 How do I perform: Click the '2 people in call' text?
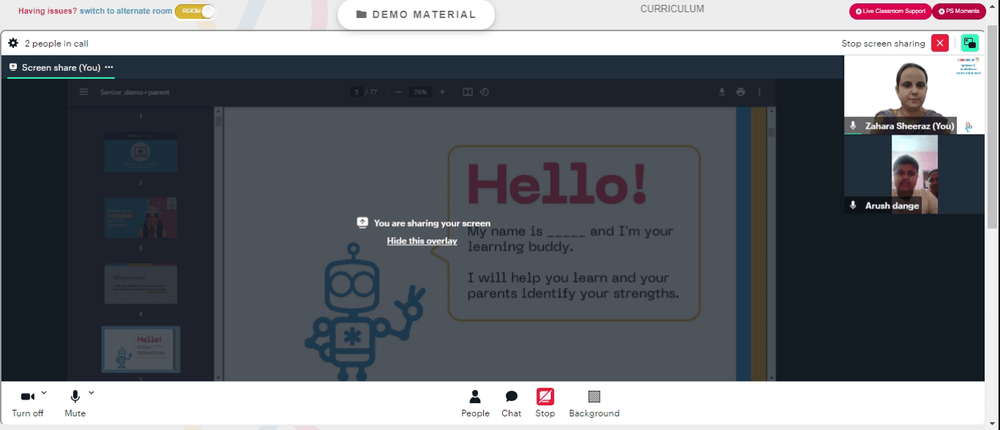pos(56,43)
